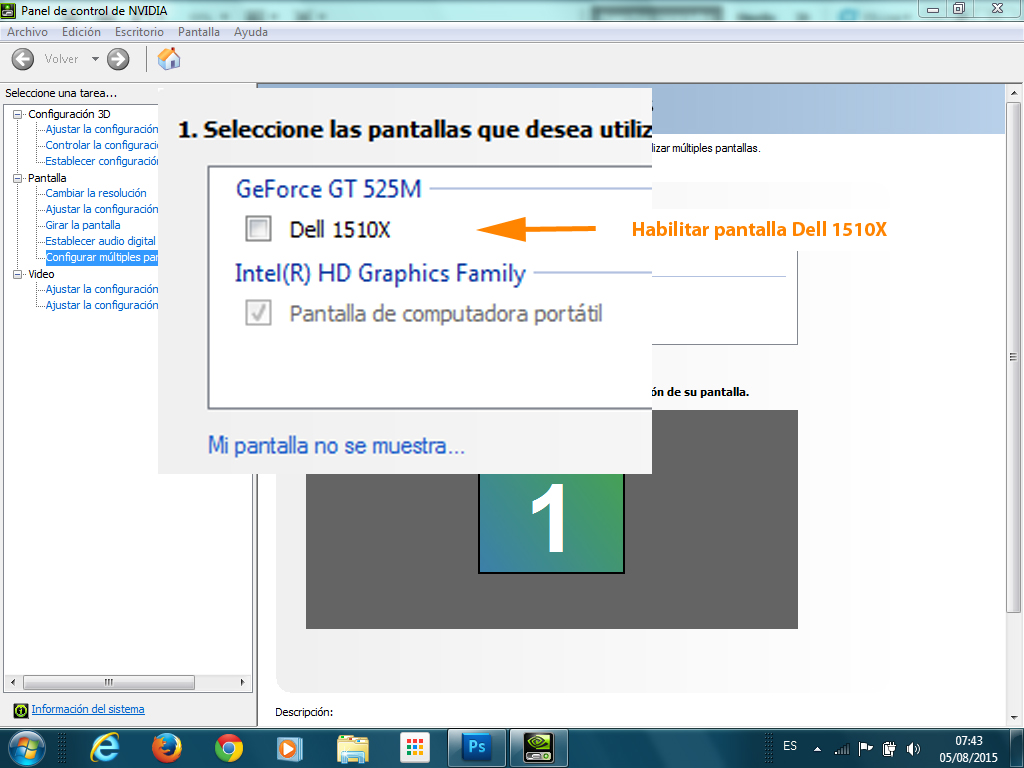The width and height of the screenshot is (1024, 768).
Task: Open Action Center flag icon
Action: [x=866, y=748]
